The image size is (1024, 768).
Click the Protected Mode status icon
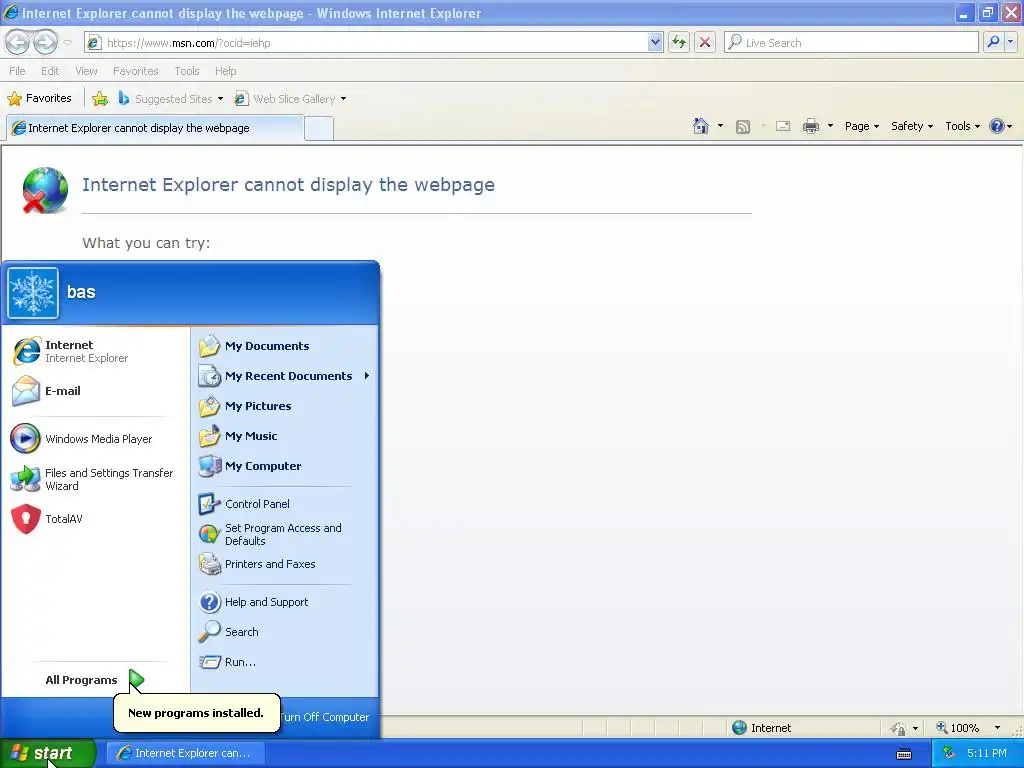click(x=899, y=728)
